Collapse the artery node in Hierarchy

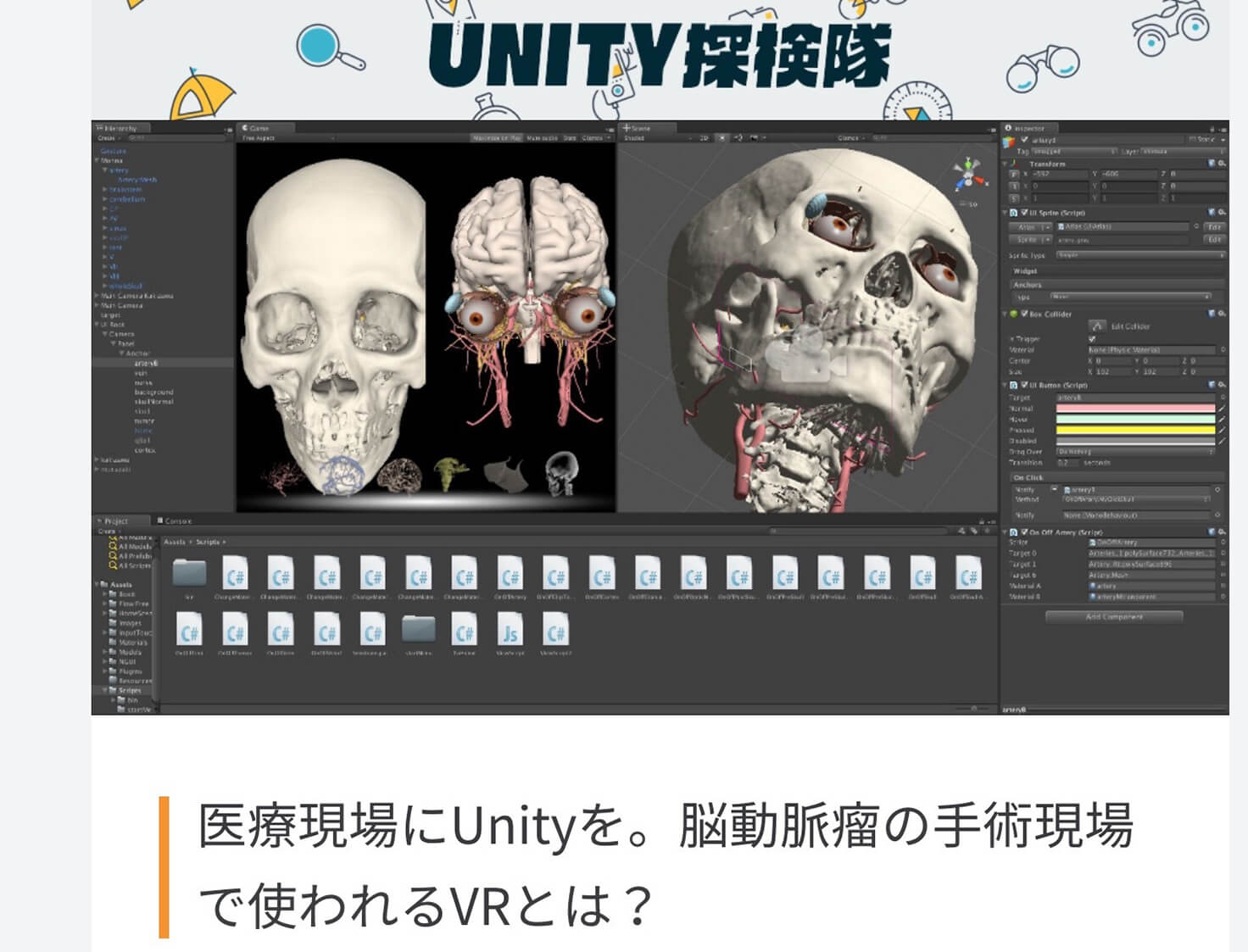104,170
